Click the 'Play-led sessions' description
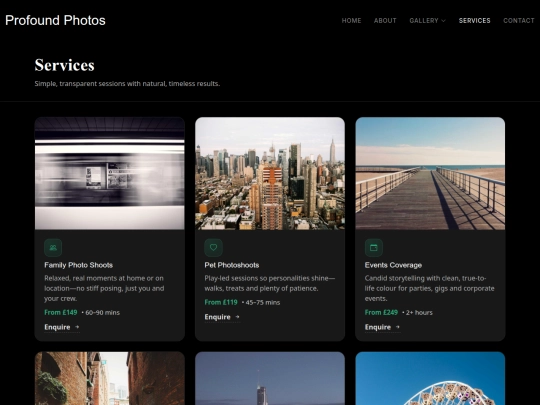The image size is (540, 405). (270, 283)
